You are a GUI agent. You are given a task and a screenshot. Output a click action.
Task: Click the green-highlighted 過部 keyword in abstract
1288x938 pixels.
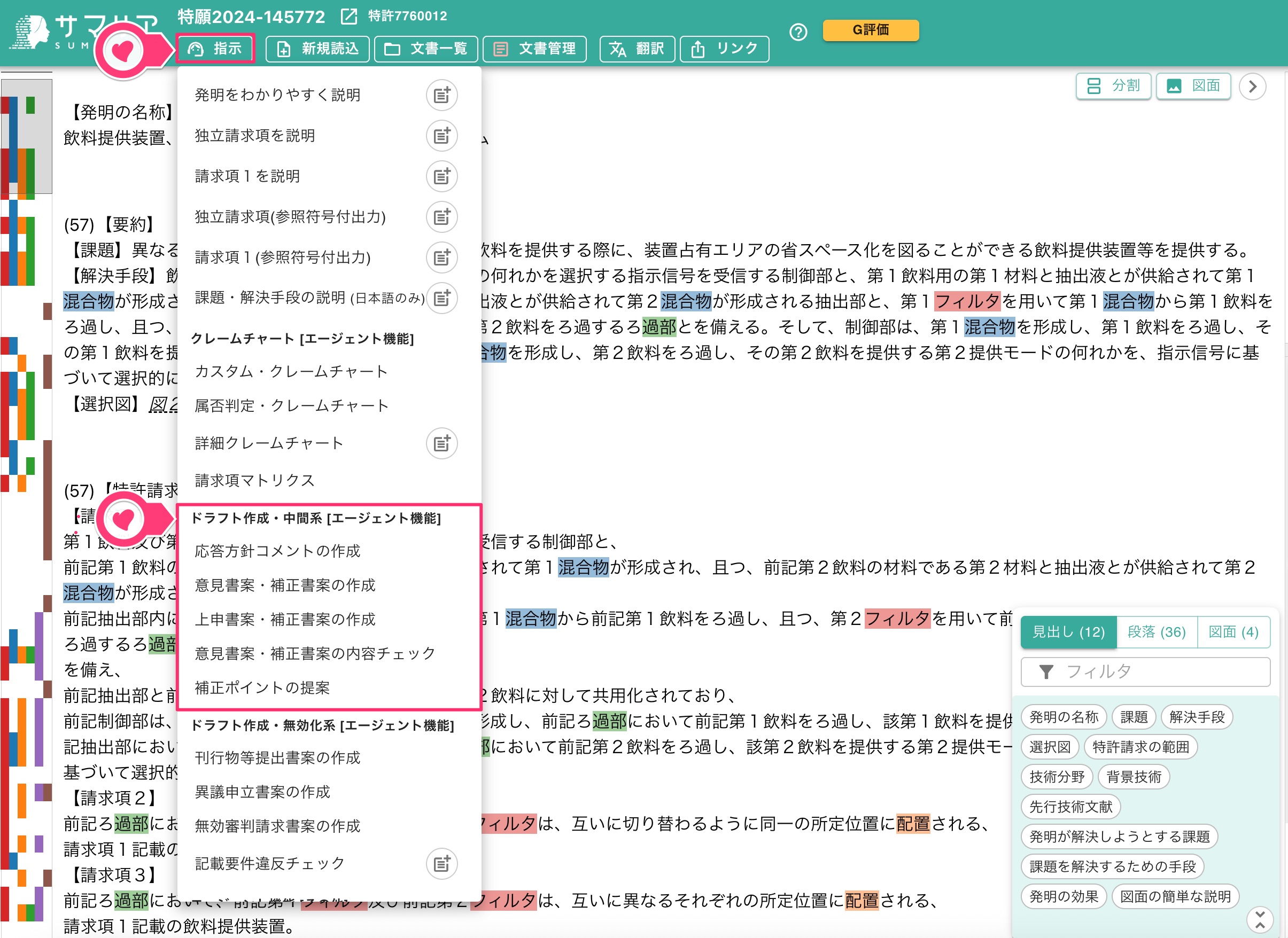tap(659, 326)
